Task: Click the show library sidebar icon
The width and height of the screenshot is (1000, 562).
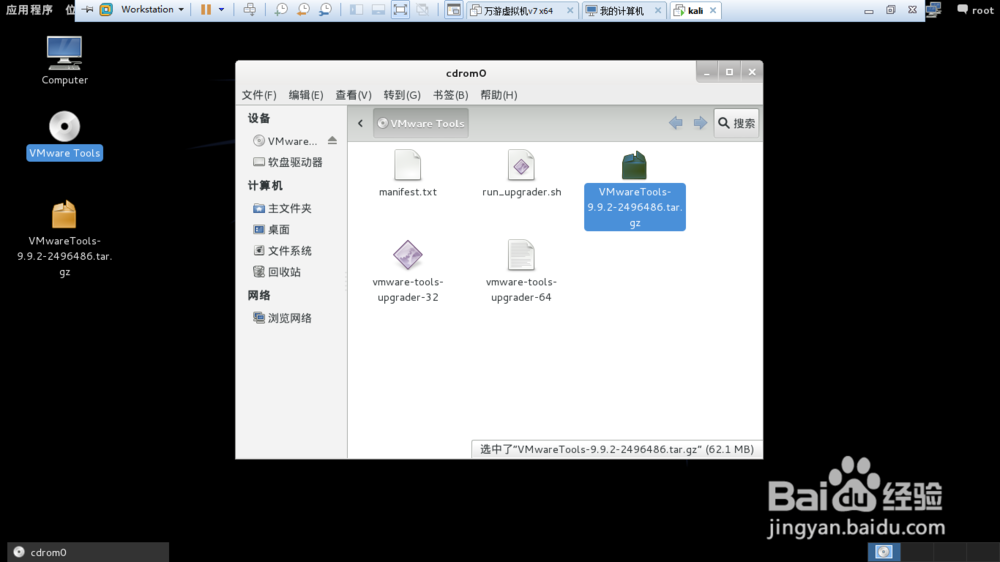Action: tap(357, 10)
